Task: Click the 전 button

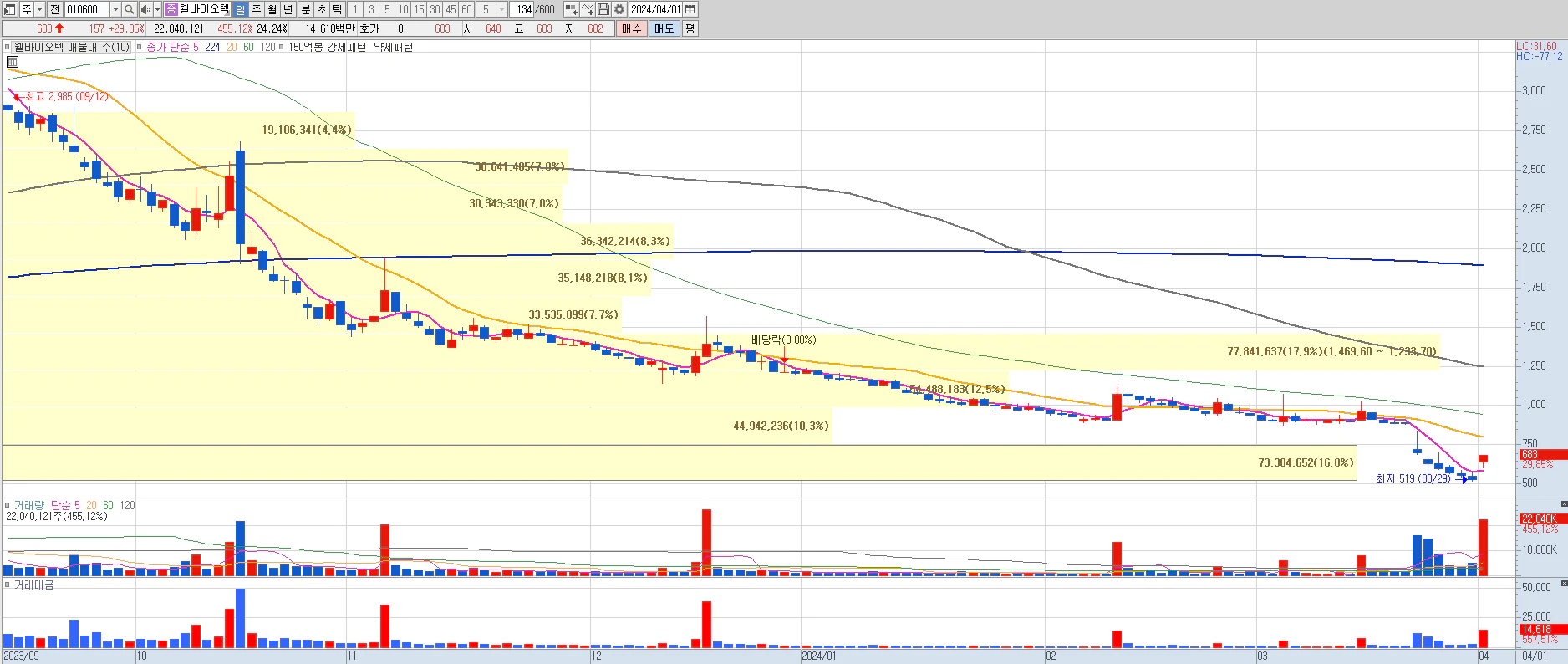Action: click(54, 9)
